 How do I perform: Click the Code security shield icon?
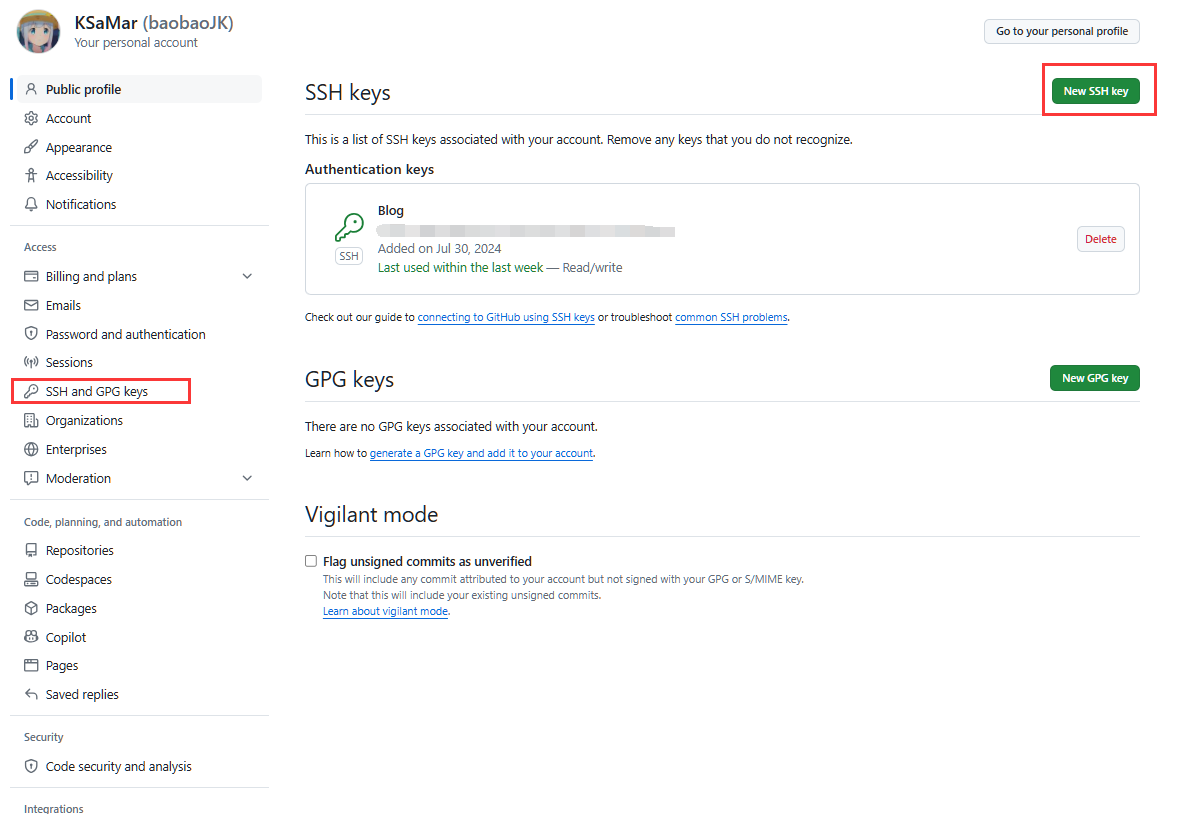click(31, 766)
